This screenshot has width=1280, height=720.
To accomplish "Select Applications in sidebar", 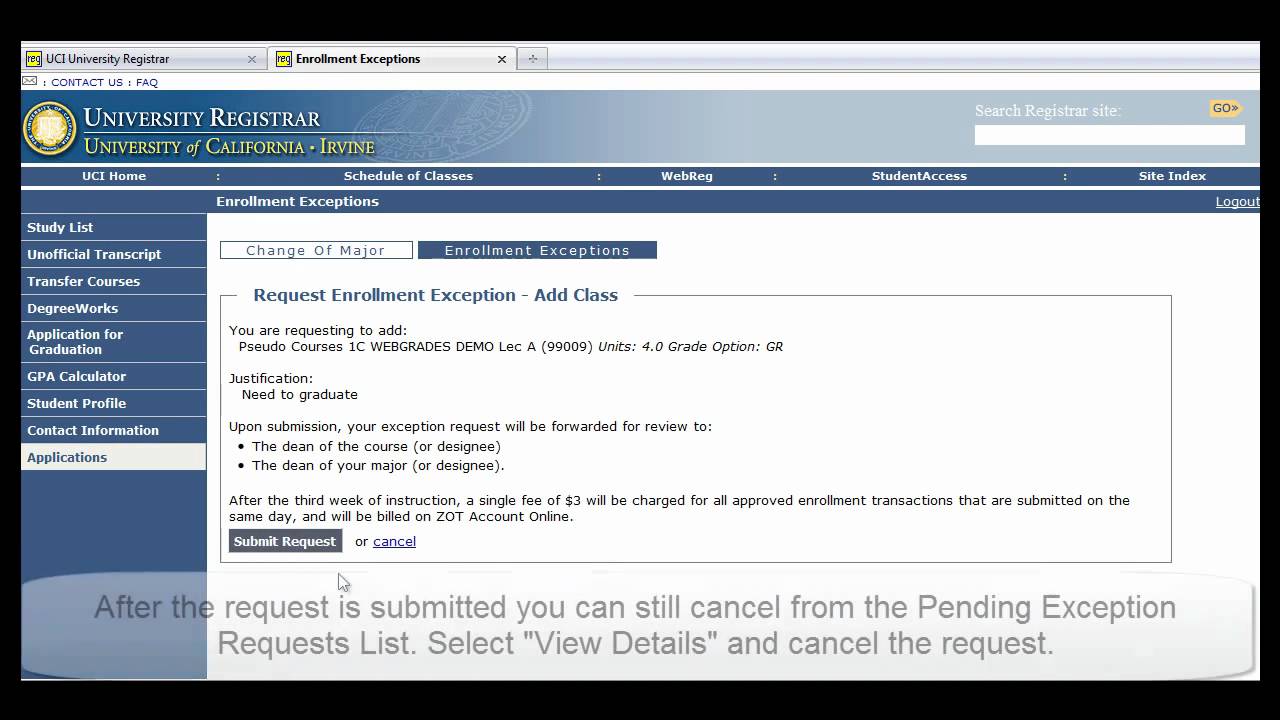I will [x=113, y=457].
